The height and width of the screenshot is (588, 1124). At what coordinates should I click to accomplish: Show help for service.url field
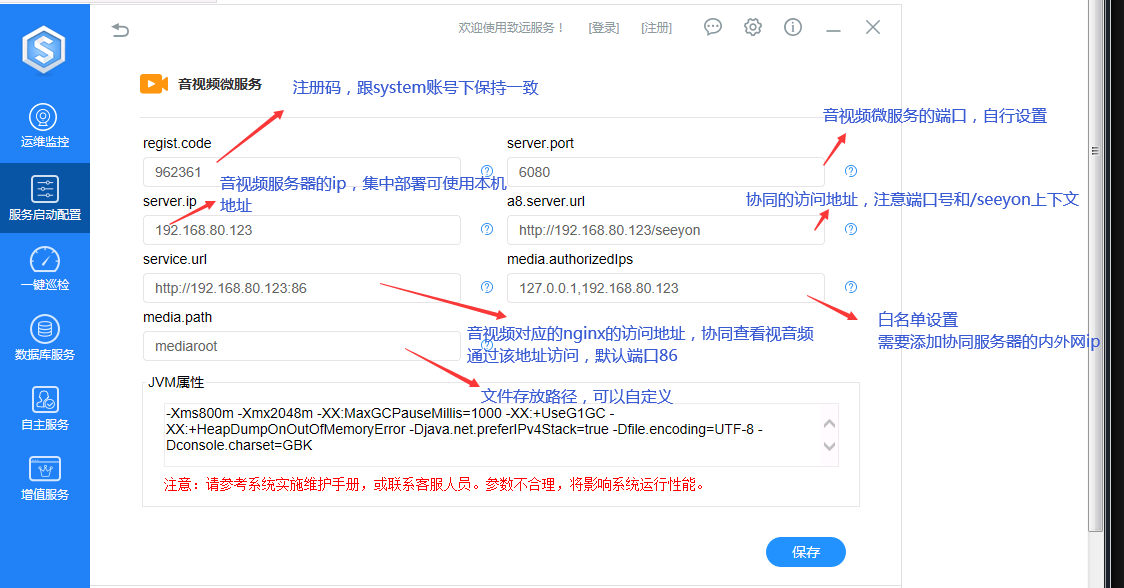(487, 287)
